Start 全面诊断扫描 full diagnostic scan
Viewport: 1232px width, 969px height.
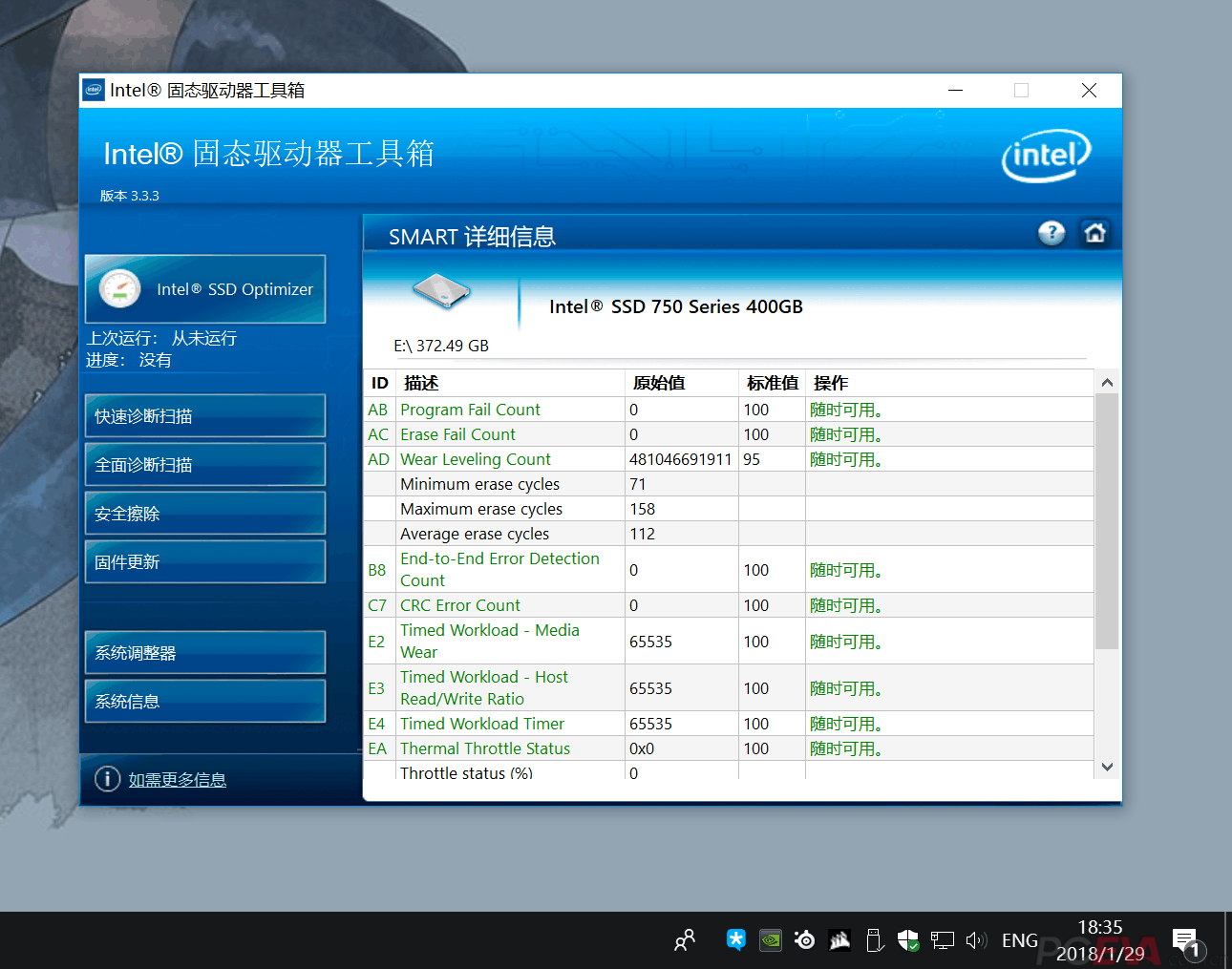pos(205,465)
